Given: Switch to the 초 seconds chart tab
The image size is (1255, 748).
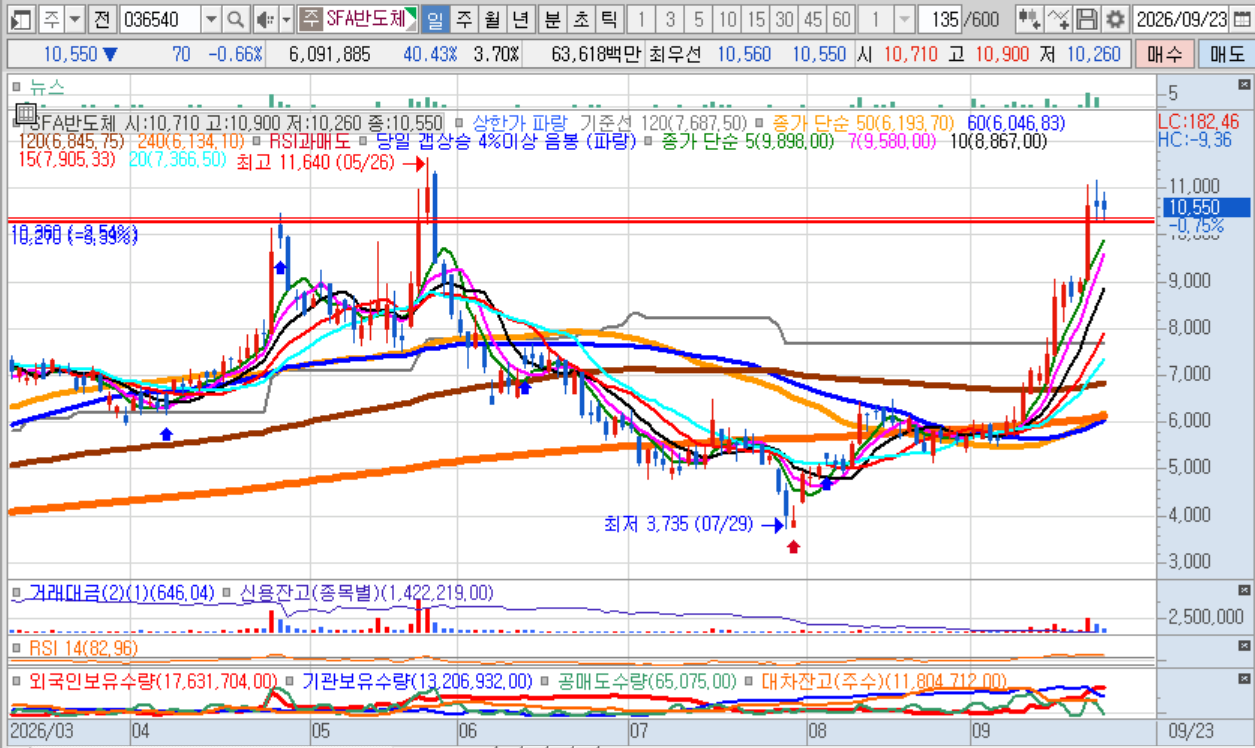Looking at the screenshot, I should coord(580,19).
